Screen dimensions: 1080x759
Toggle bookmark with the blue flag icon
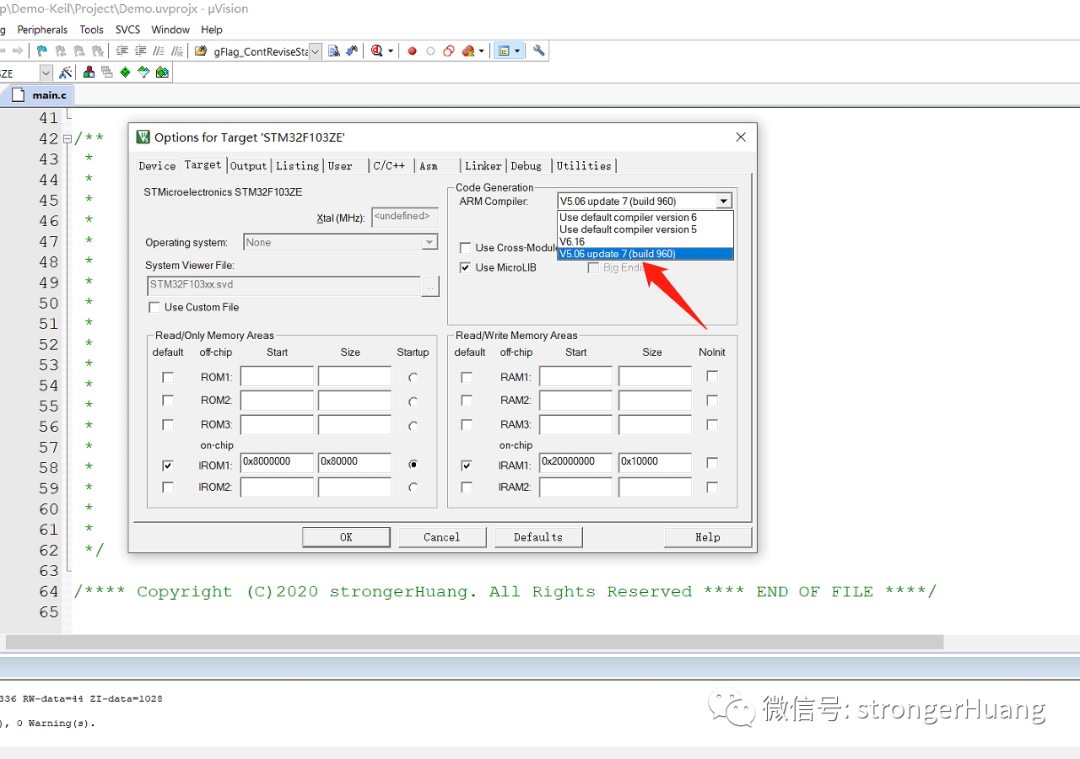coord(42,51)
